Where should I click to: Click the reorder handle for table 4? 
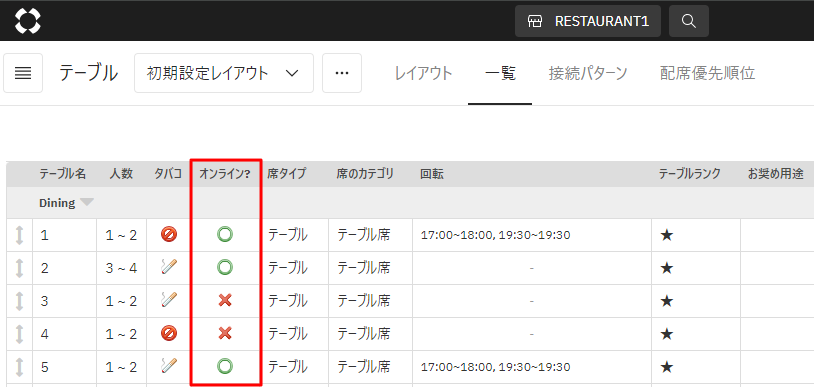pos(19,333)
